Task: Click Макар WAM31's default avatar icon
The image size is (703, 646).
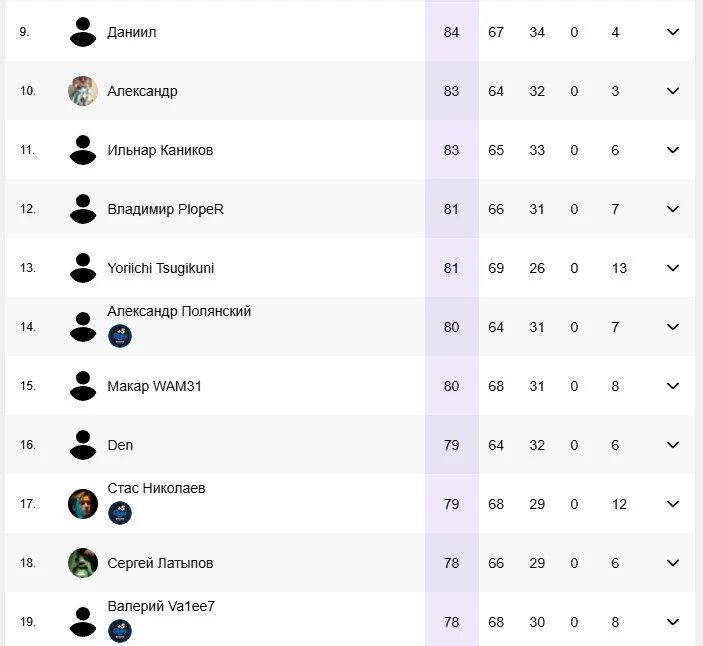Action: click(83, 386)
